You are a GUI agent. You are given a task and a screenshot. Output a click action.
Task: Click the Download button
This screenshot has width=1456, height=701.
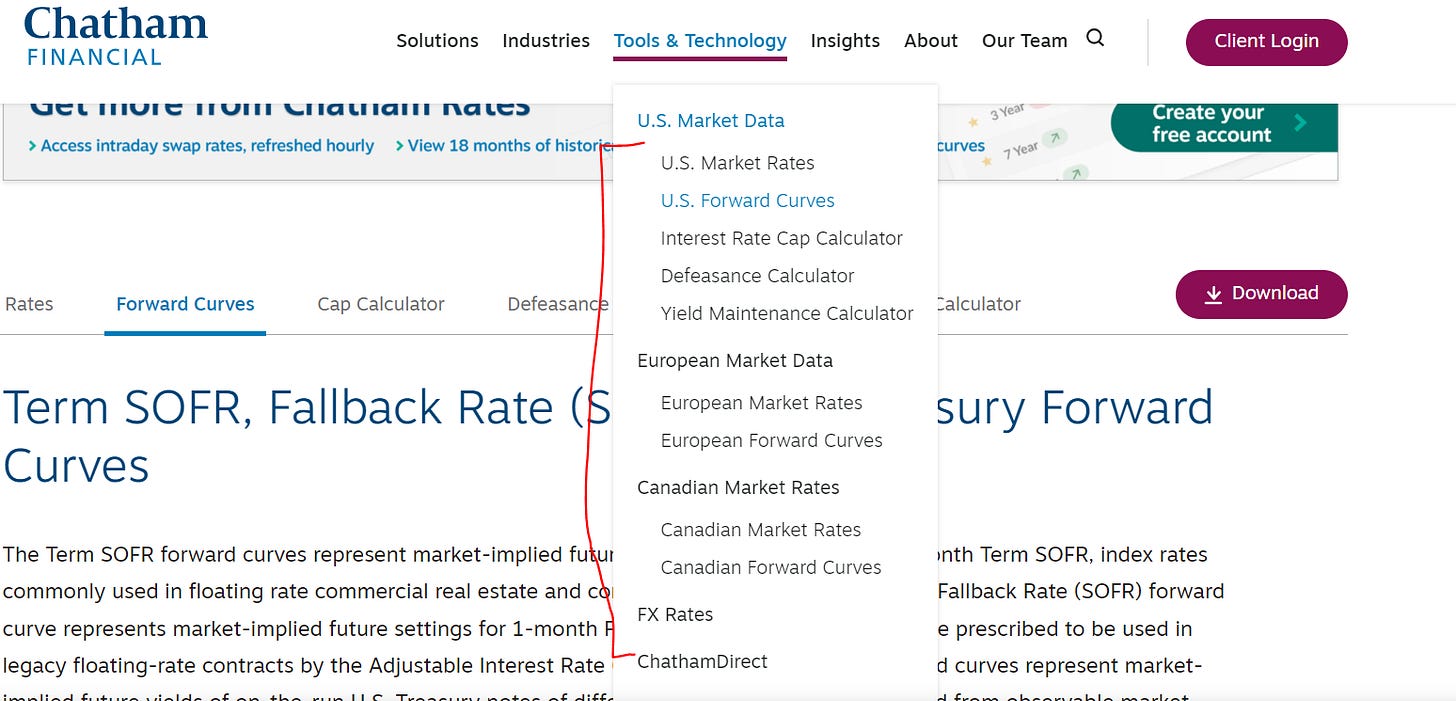pos(1261,294)
